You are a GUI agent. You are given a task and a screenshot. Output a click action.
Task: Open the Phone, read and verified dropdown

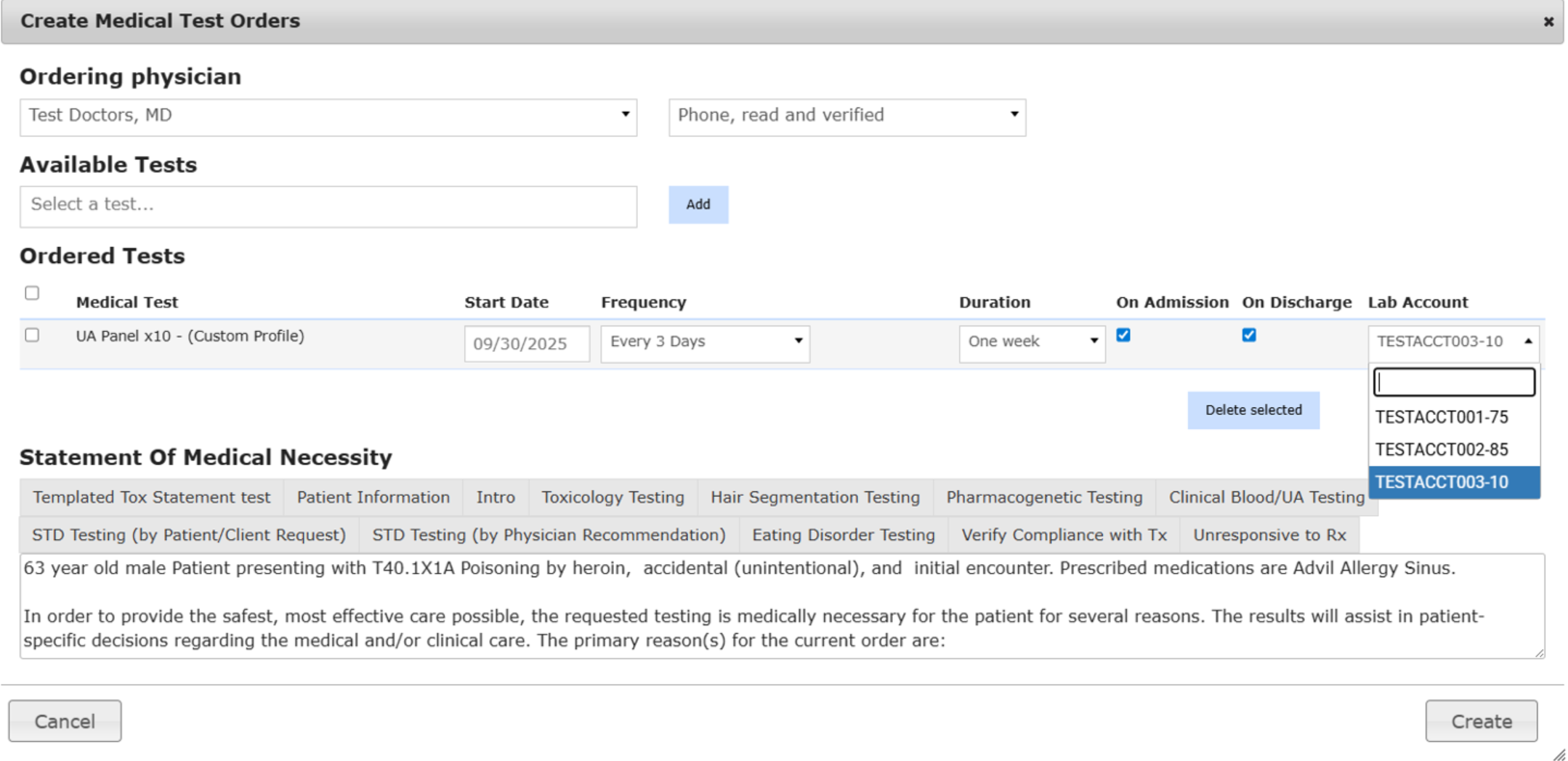tap(846, 116)
